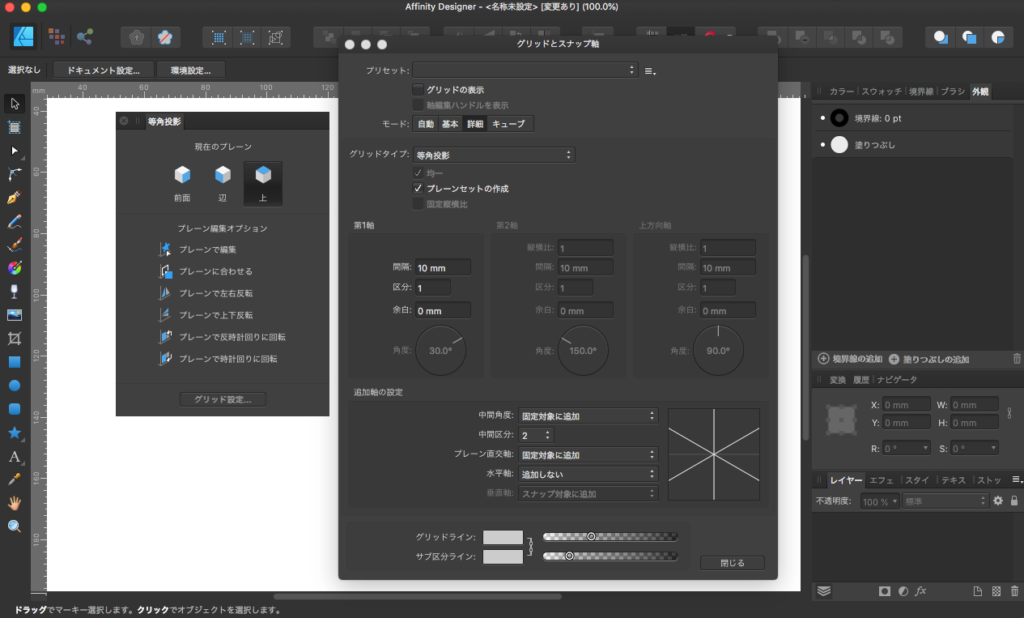Click the グリッドライン color swatch
The width and height of the screenshot is (1024, 618).
tap(502, 537)
